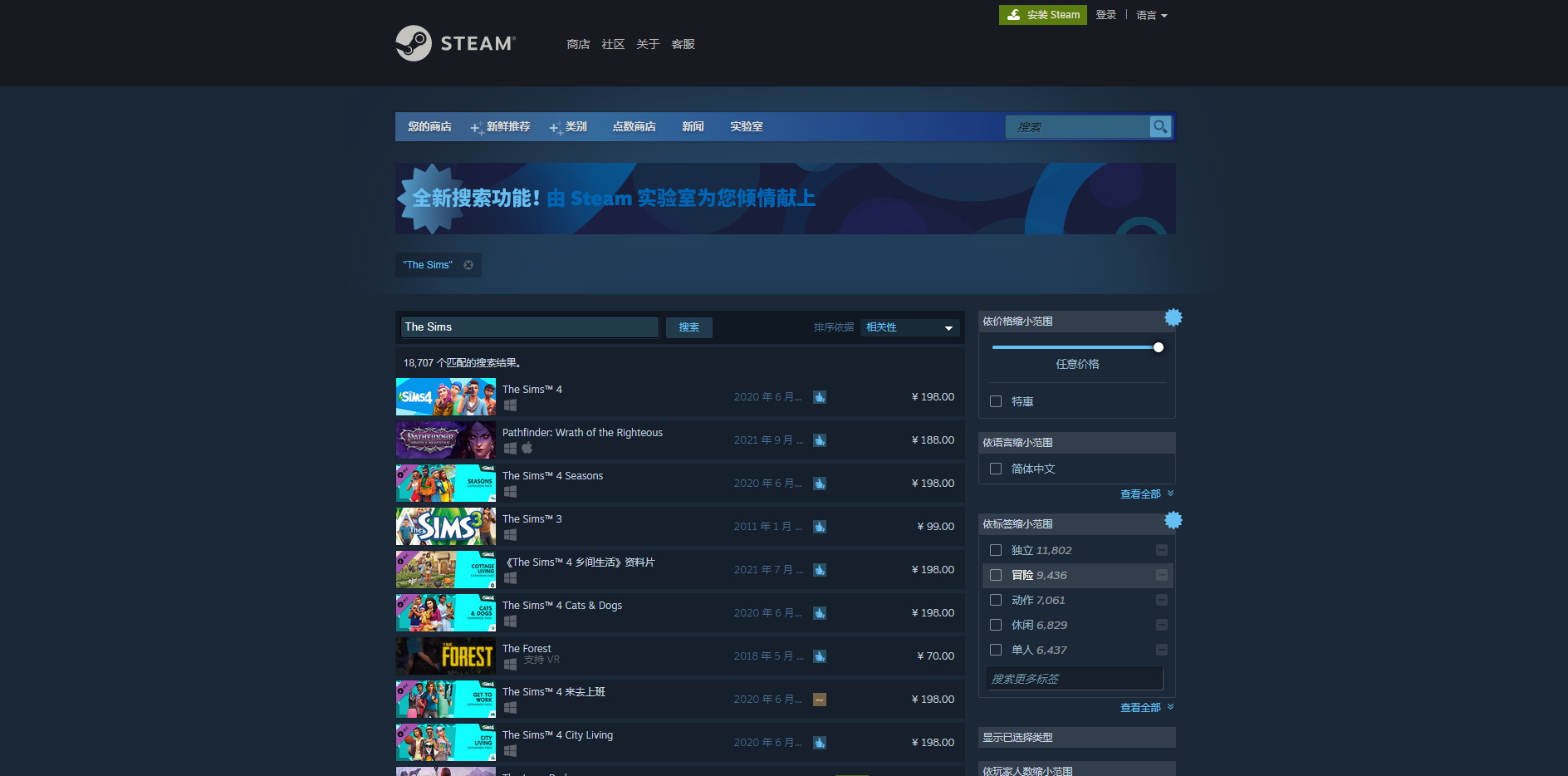Click the install Steam download icon
This screenshot has width=1568, height=776.
coord(1013,15)
